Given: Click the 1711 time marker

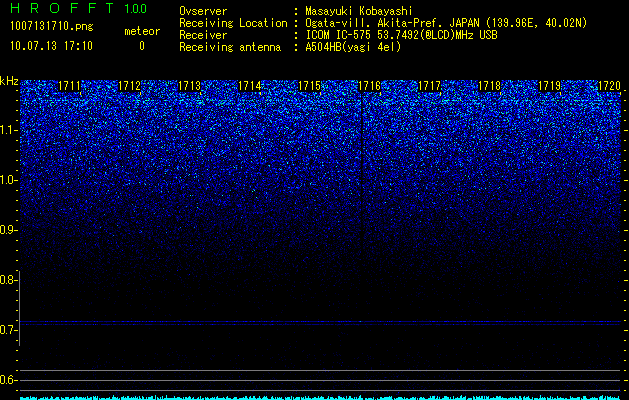Looking at the screenshot, I should pos(69,86).
